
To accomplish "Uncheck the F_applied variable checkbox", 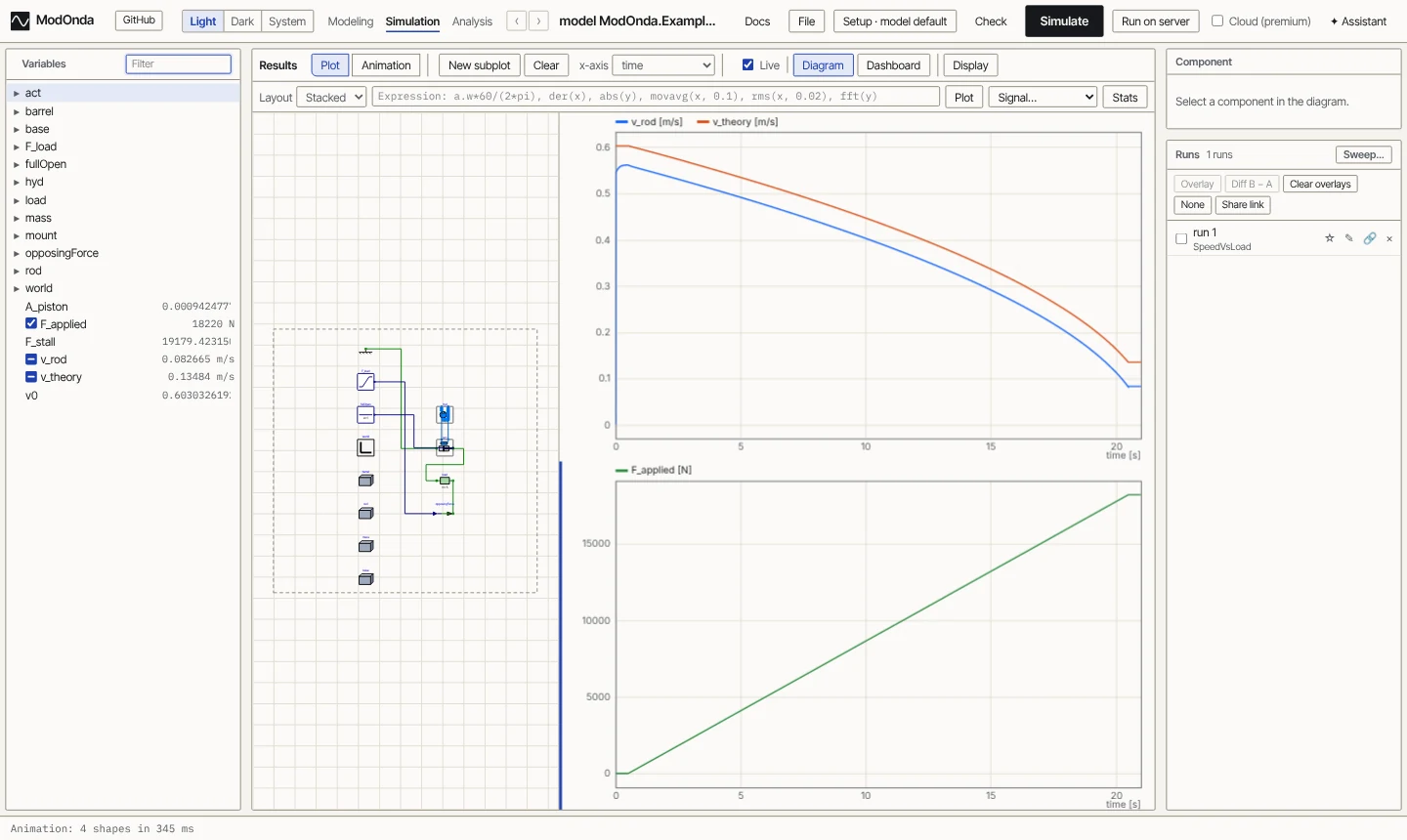I will tap(31, 323).
